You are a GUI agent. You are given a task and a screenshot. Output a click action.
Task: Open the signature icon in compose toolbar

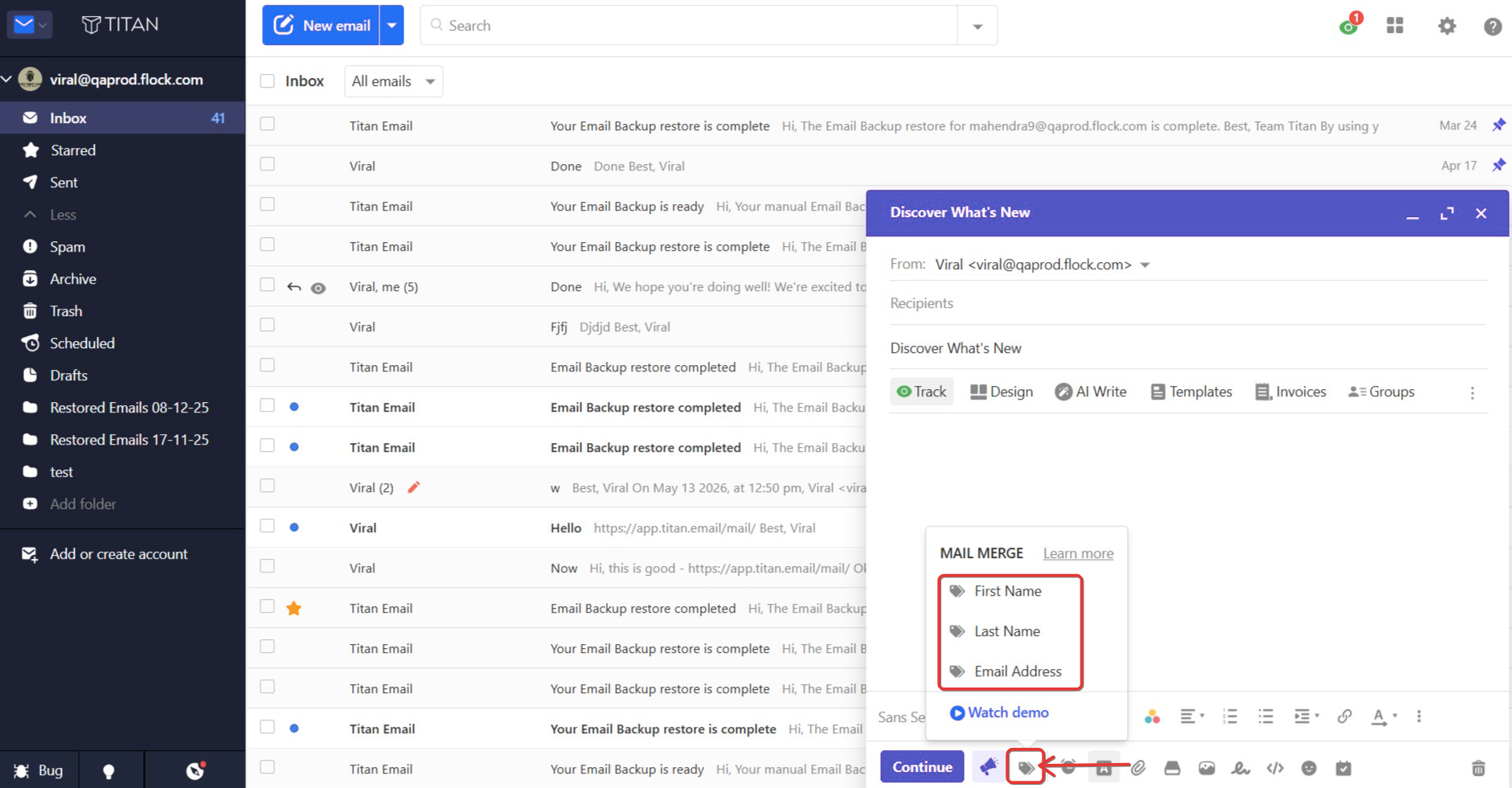pos(1240,768)
